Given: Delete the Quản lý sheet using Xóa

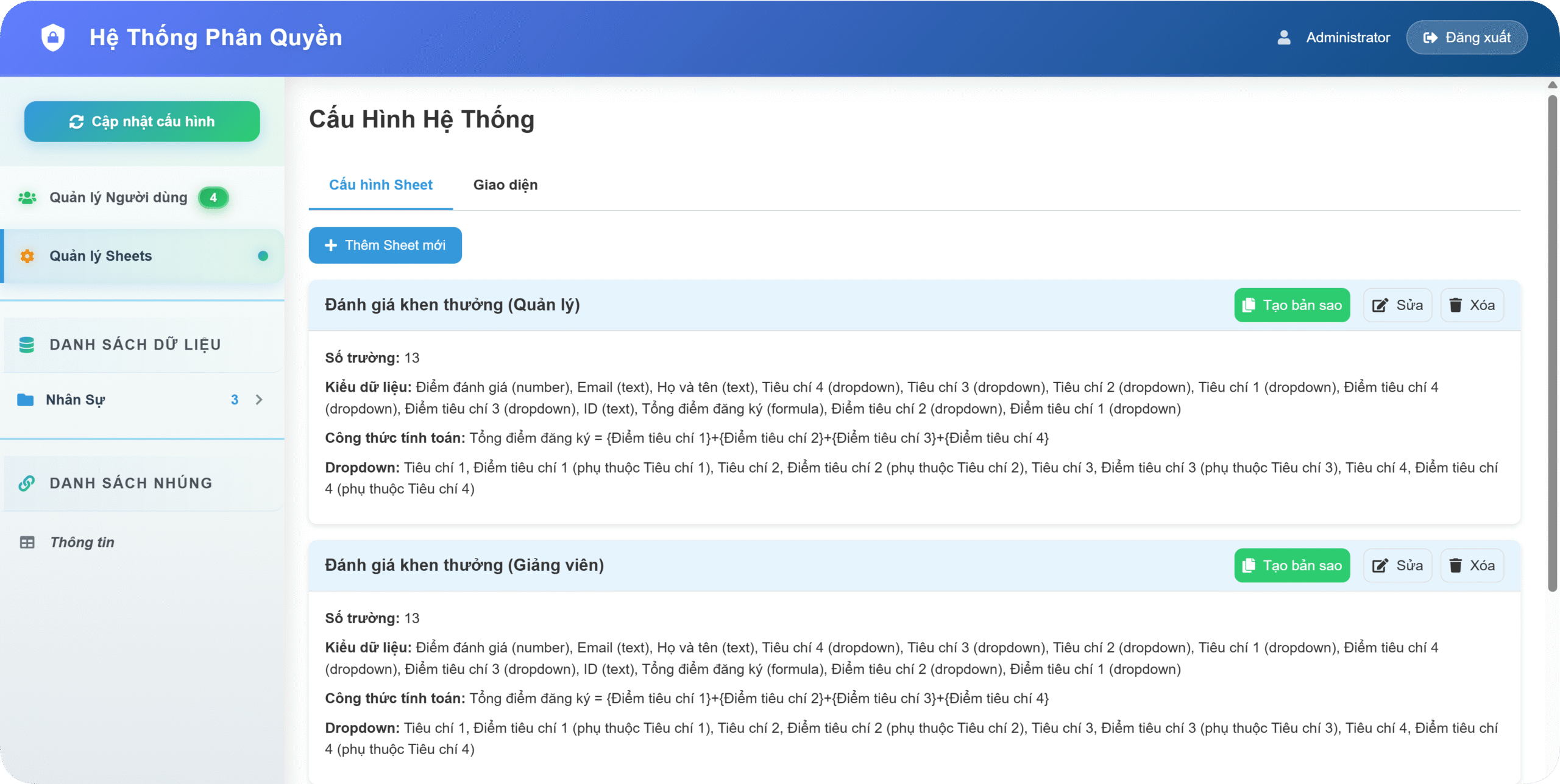Looking at the screenshot, I should [1472, 305].
